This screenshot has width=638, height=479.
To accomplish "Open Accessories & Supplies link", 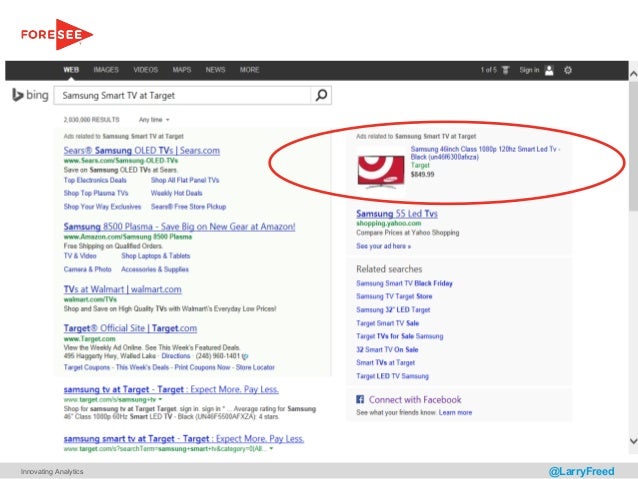I will tap(155, 269).
